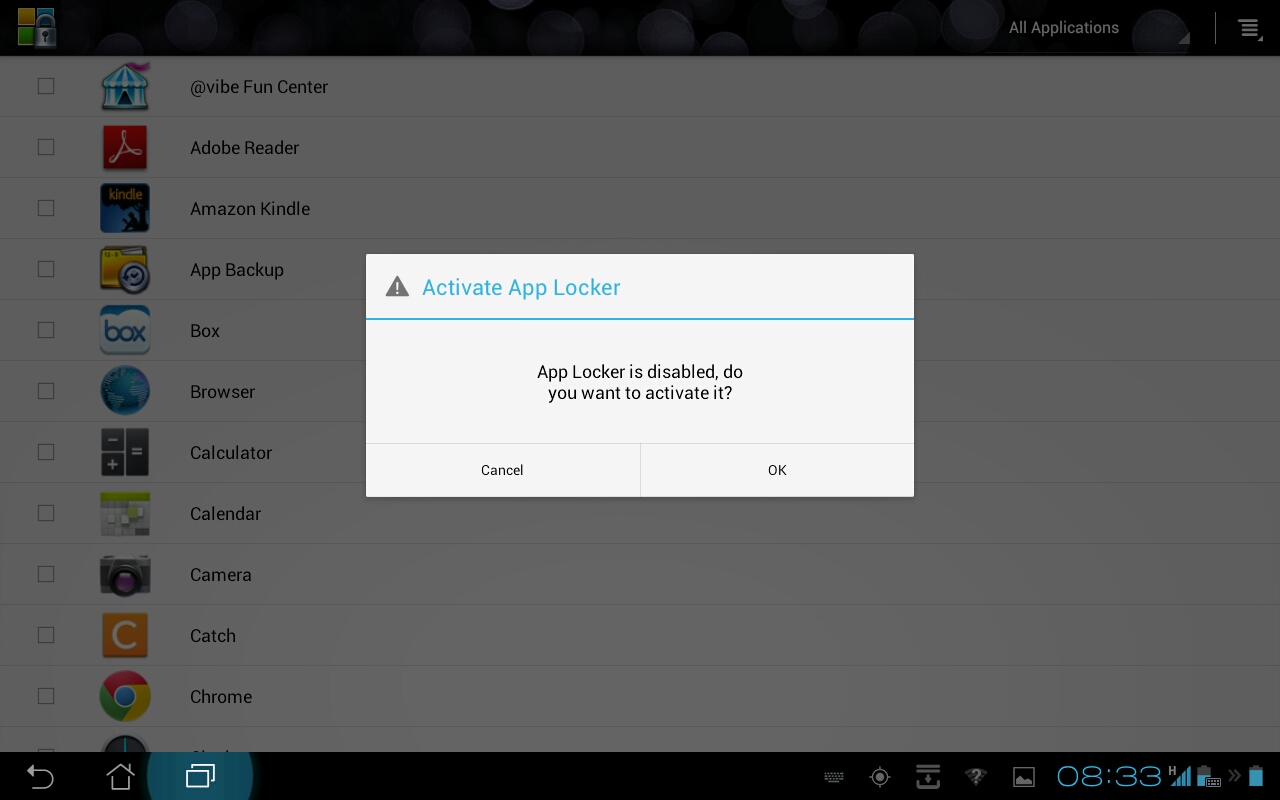Select the "@vibe Fun Center" label

pos(259,87)
